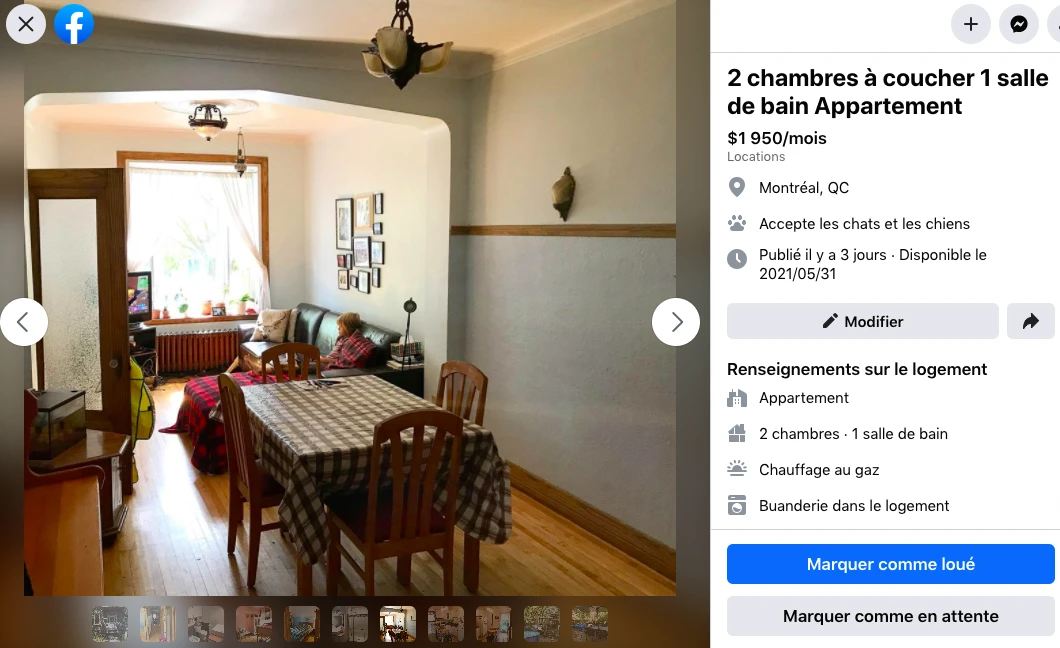Advance to the next photo with right arrow
The height and width of the screenshot is (648, 1060).
tap(676, 322)
